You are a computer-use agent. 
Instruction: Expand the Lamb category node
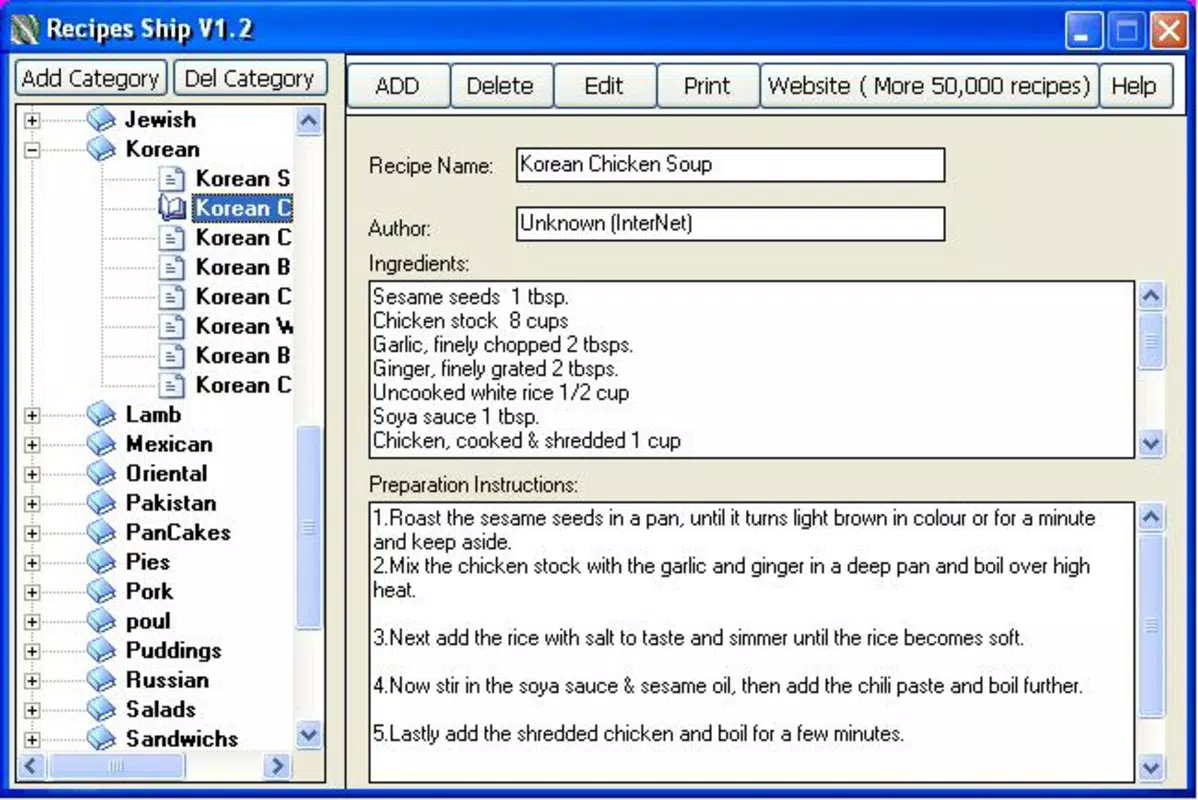click(32, 416)
